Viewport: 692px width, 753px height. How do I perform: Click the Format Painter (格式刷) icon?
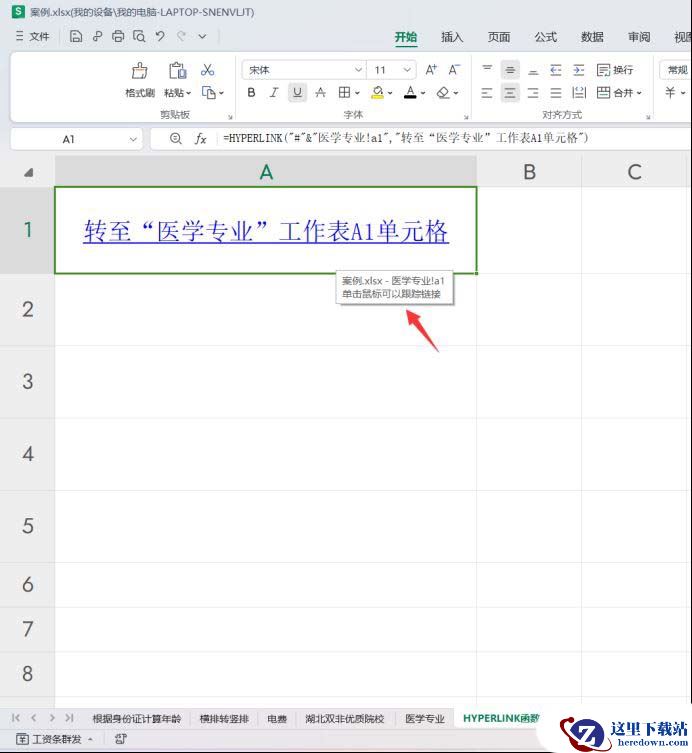(x=139, y=71)
